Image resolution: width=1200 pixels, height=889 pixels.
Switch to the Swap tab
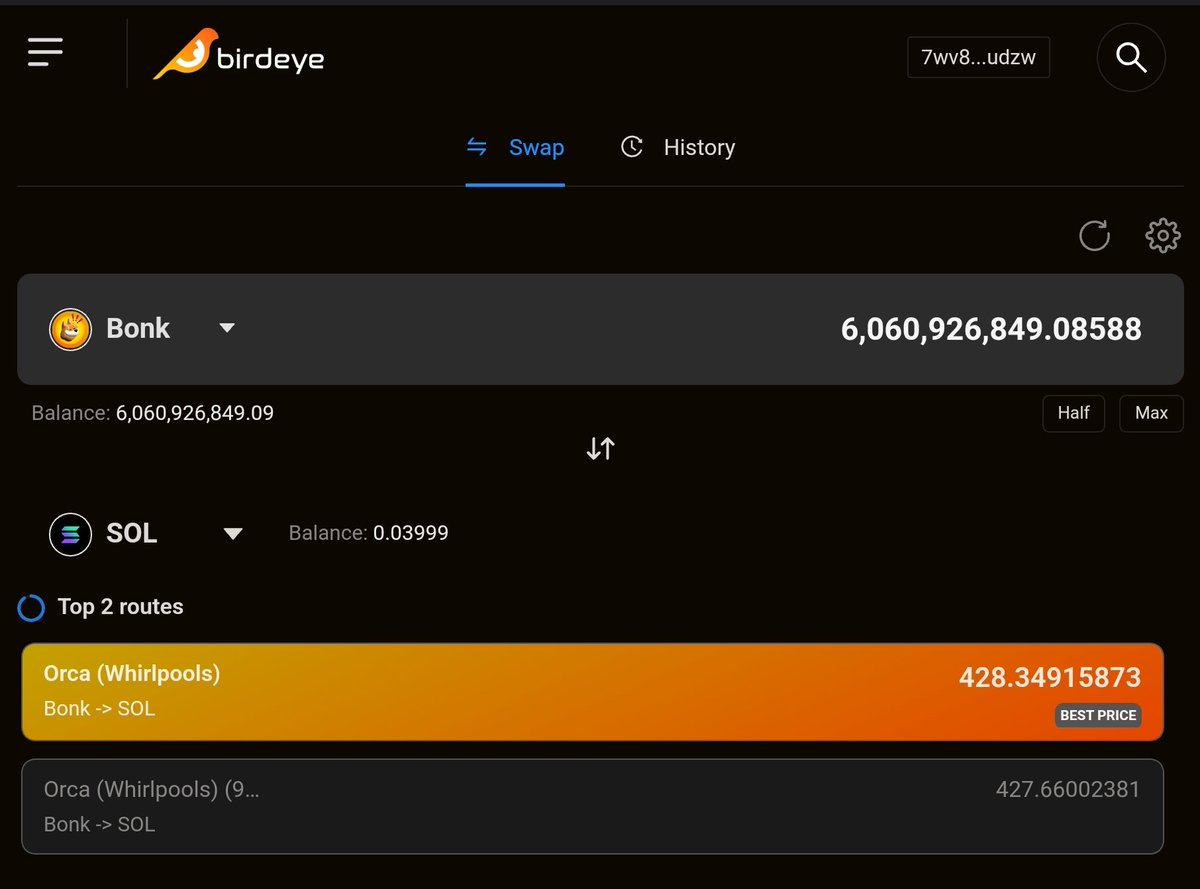coord(515,148)
